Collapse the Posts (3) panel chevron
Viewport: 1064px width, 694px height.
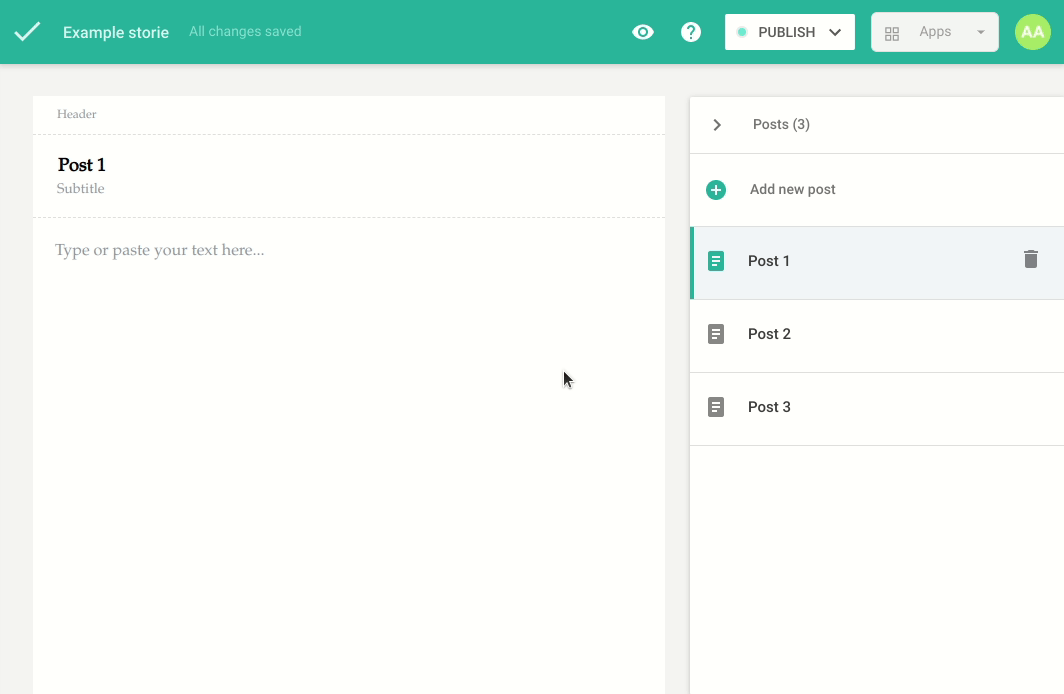click(717, 125)
